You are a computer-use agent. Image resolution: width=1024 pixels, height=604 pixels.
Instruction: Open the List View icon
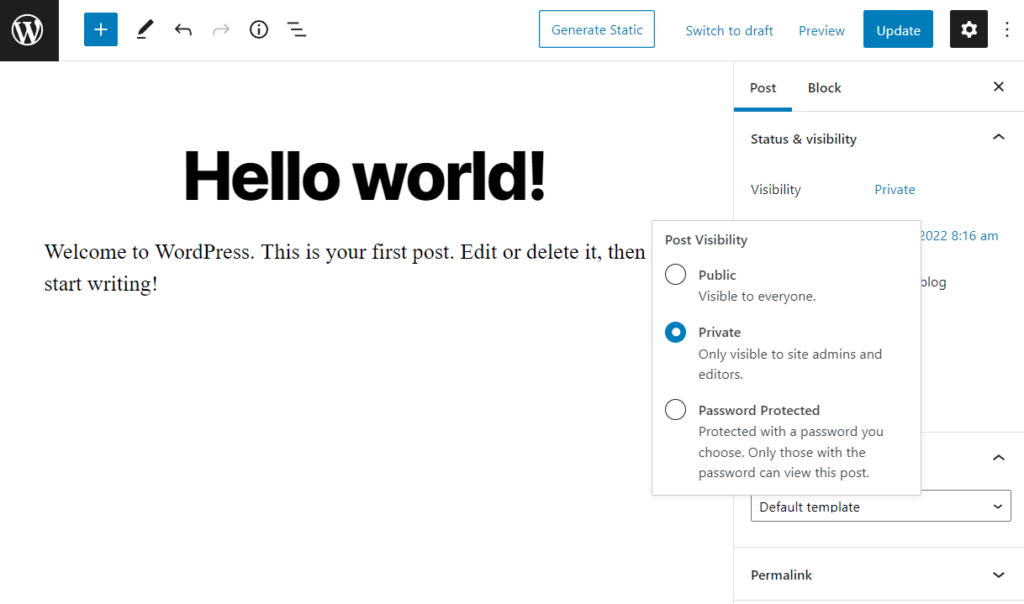(296, 29)
